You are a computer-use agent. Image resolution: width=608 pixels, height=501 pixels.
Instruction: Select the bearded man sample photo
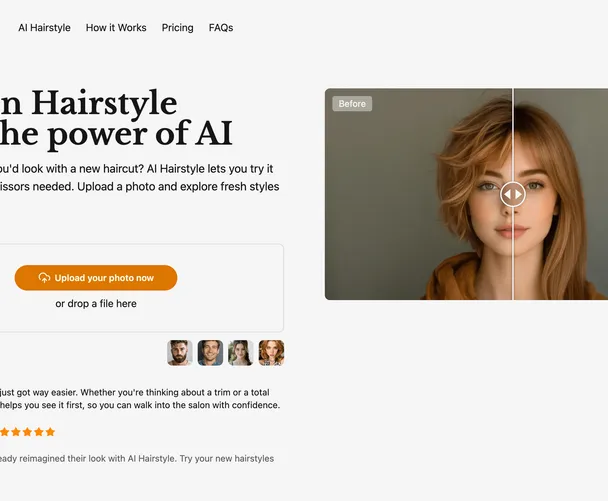[x=180, y=353]
